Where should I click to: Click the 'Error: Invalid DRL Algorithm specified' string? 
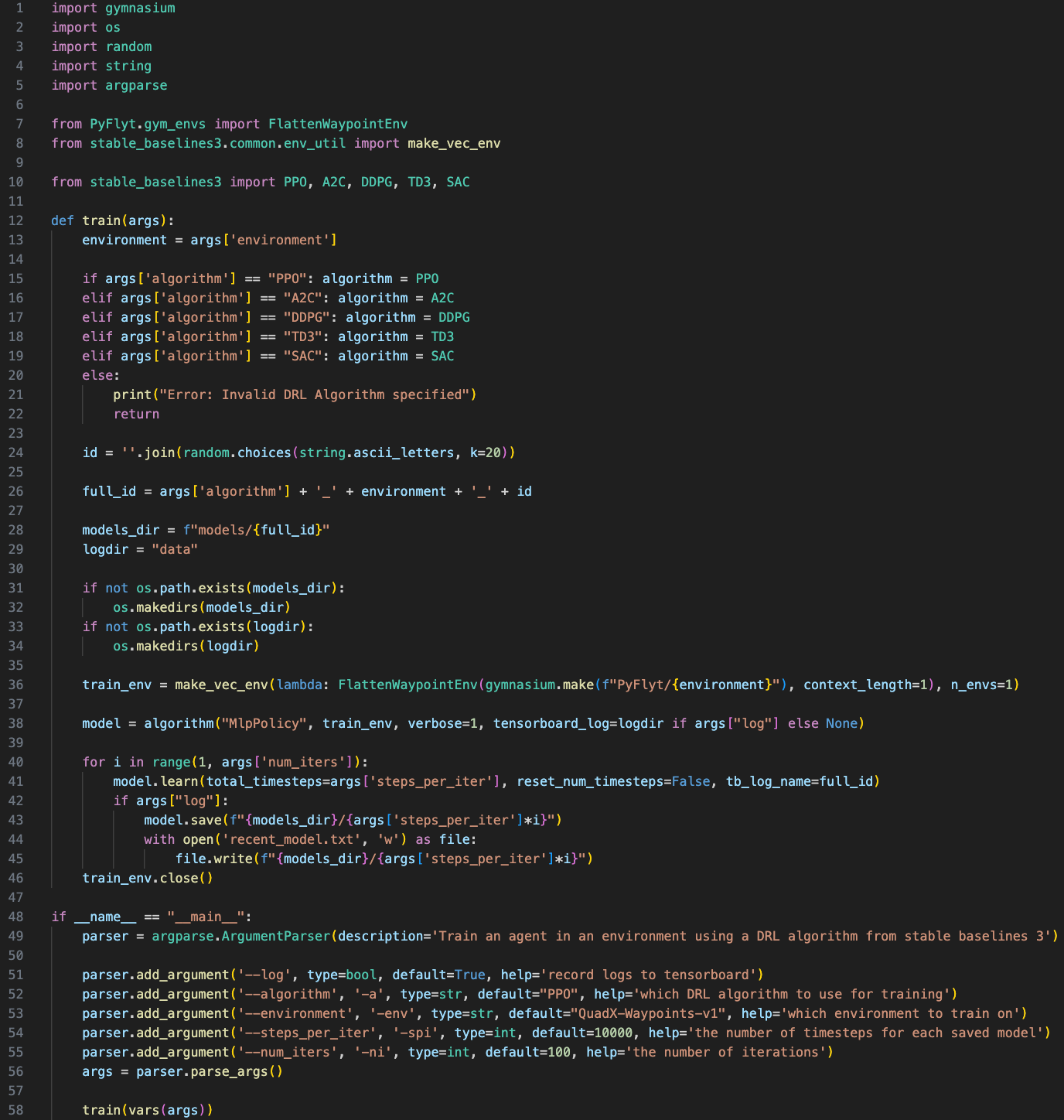[x=314, y=394]
